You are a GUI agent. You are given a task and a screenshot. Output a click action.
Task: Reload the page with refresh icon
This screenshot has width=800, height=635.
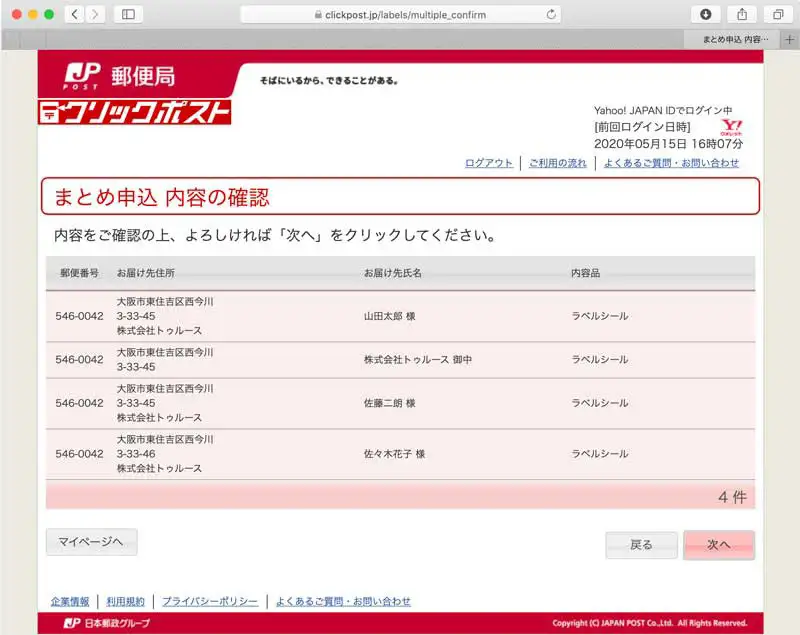coord(551,14)
